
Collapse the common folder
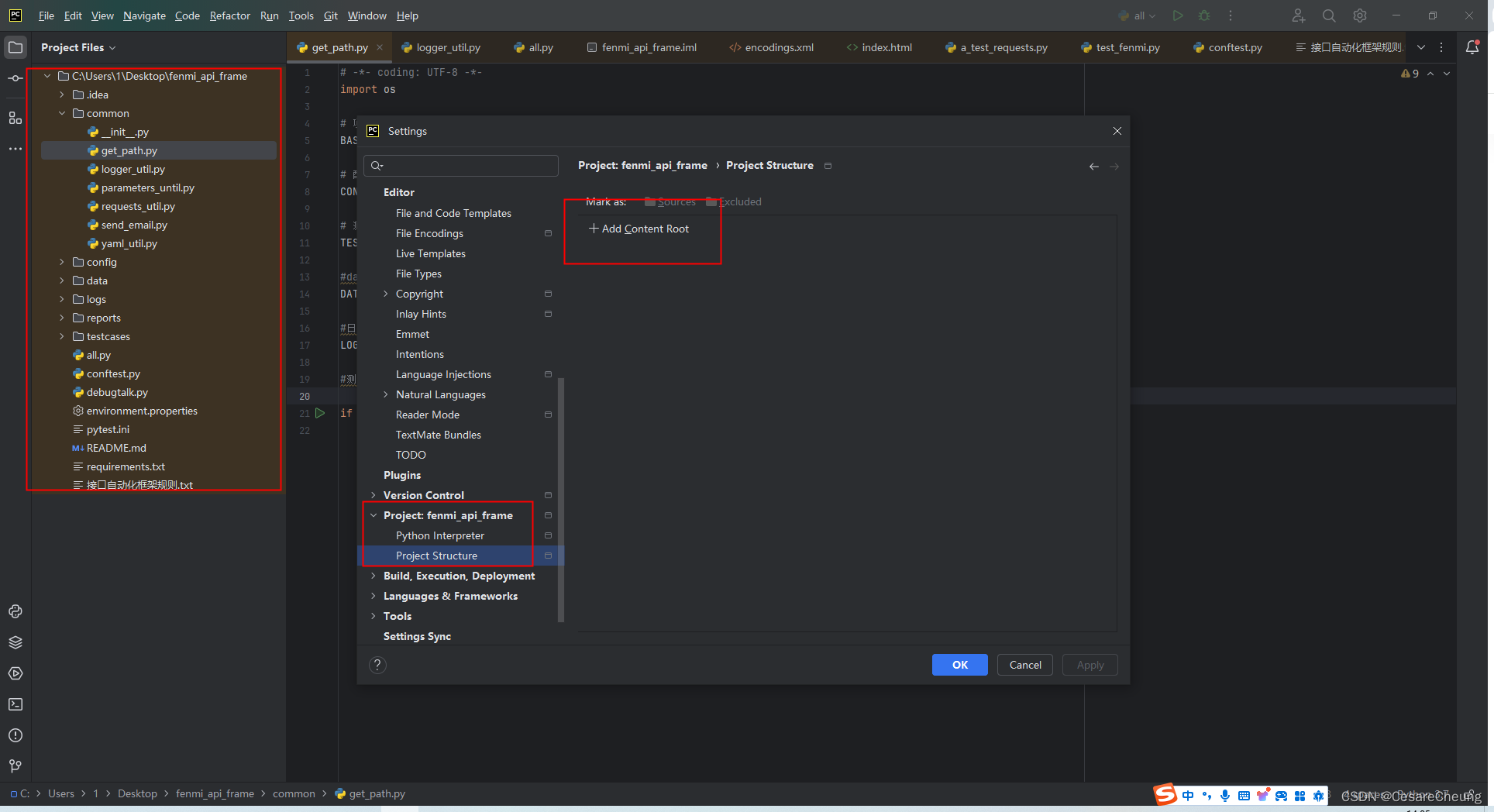(62, 113)
